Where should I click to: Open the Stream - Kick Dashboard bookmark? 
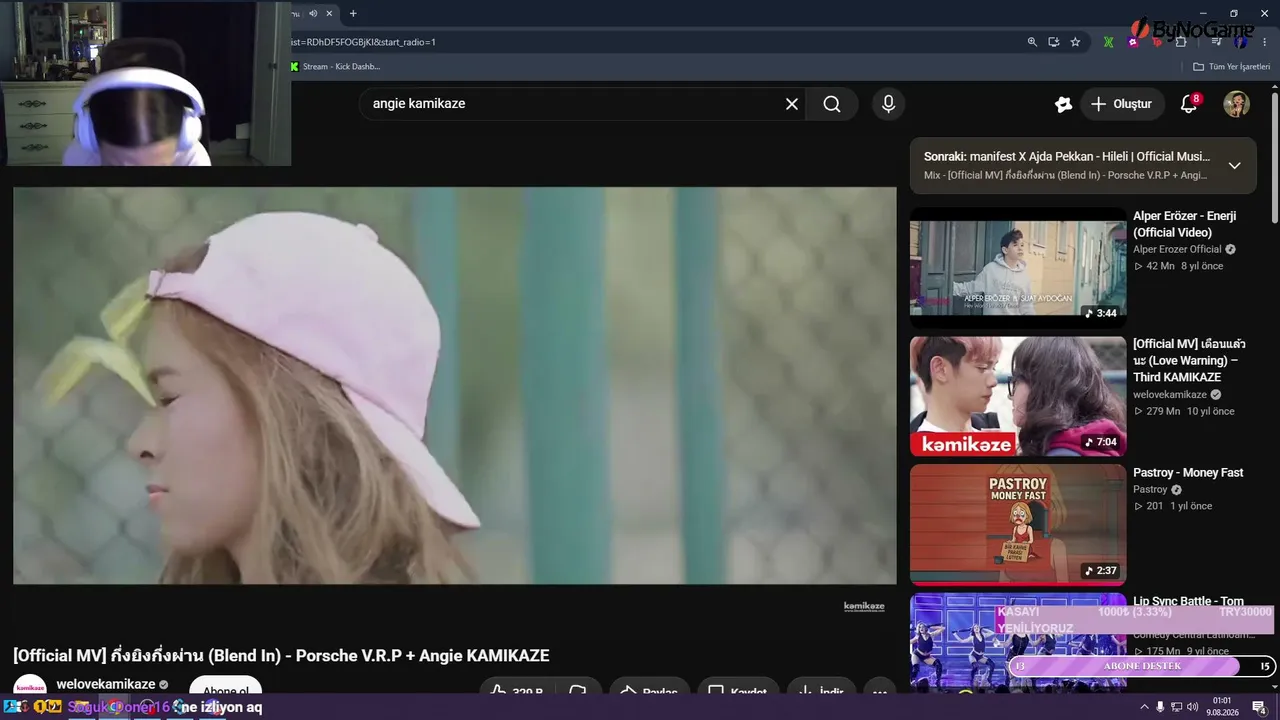coord(335,67)
